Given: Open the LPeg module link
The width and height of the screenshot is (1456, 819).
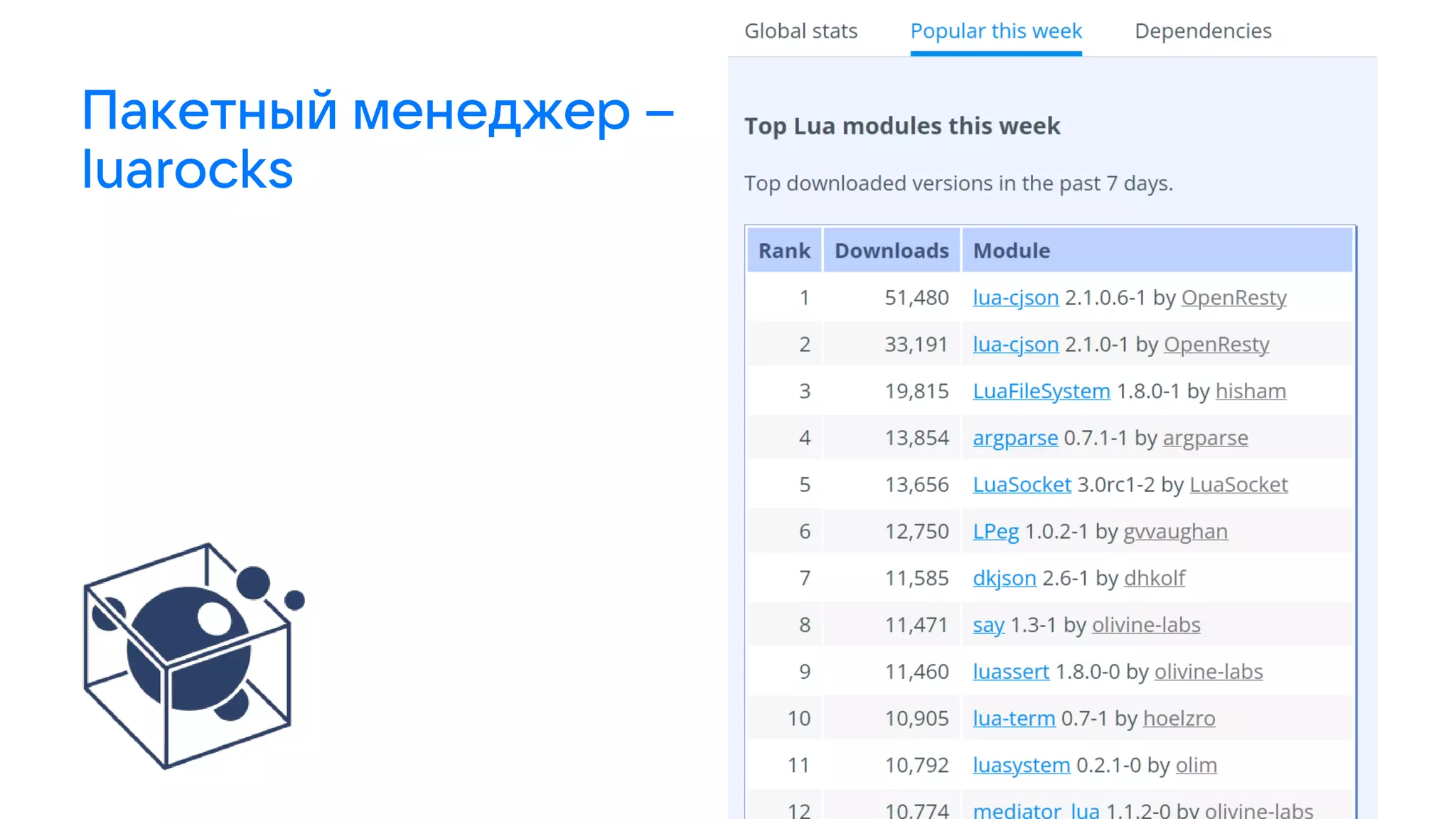Looking at the screenshot, I should [x=995, y=532].
